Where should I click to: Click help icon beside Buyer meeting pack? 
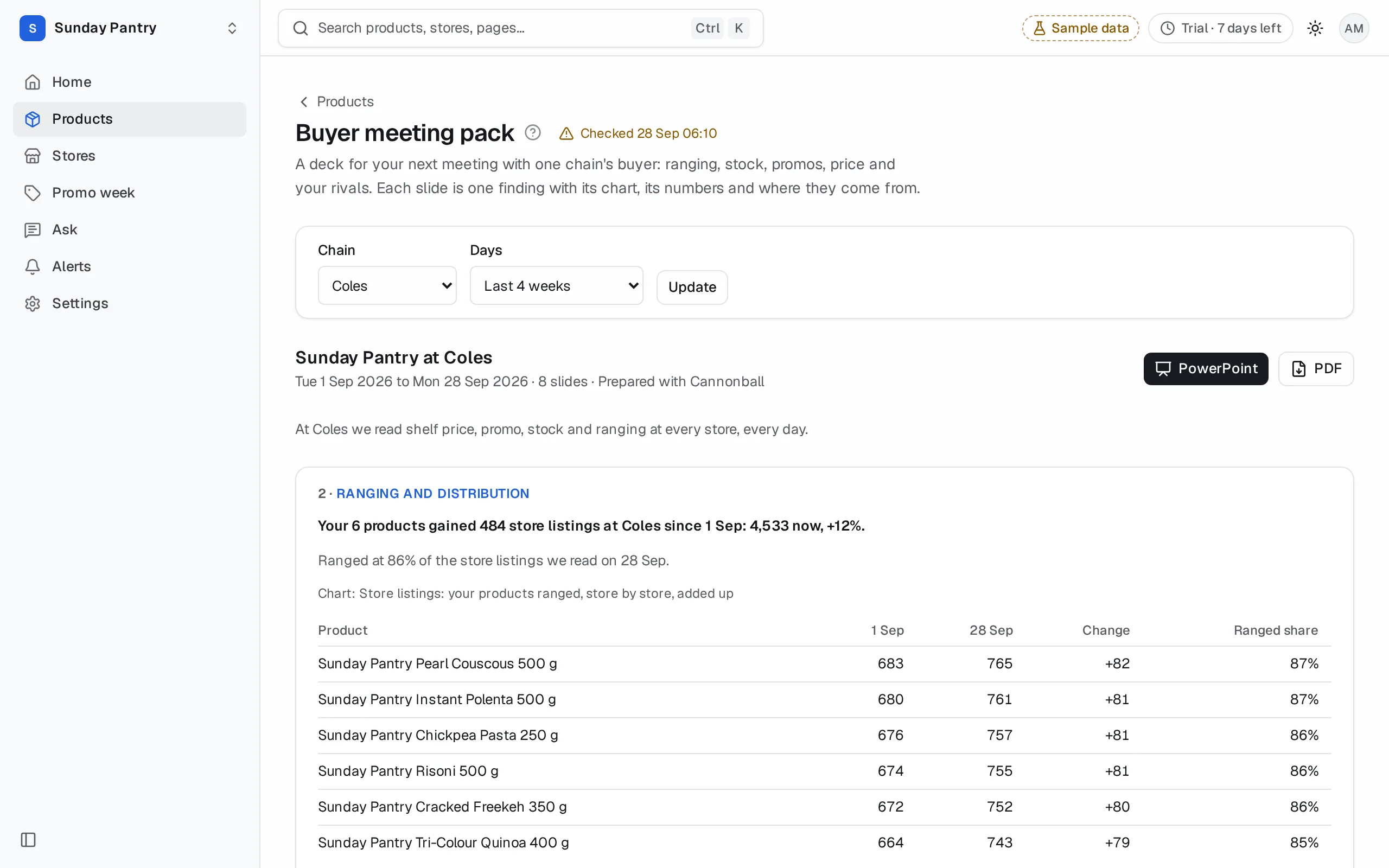click(x=533, y=132)
